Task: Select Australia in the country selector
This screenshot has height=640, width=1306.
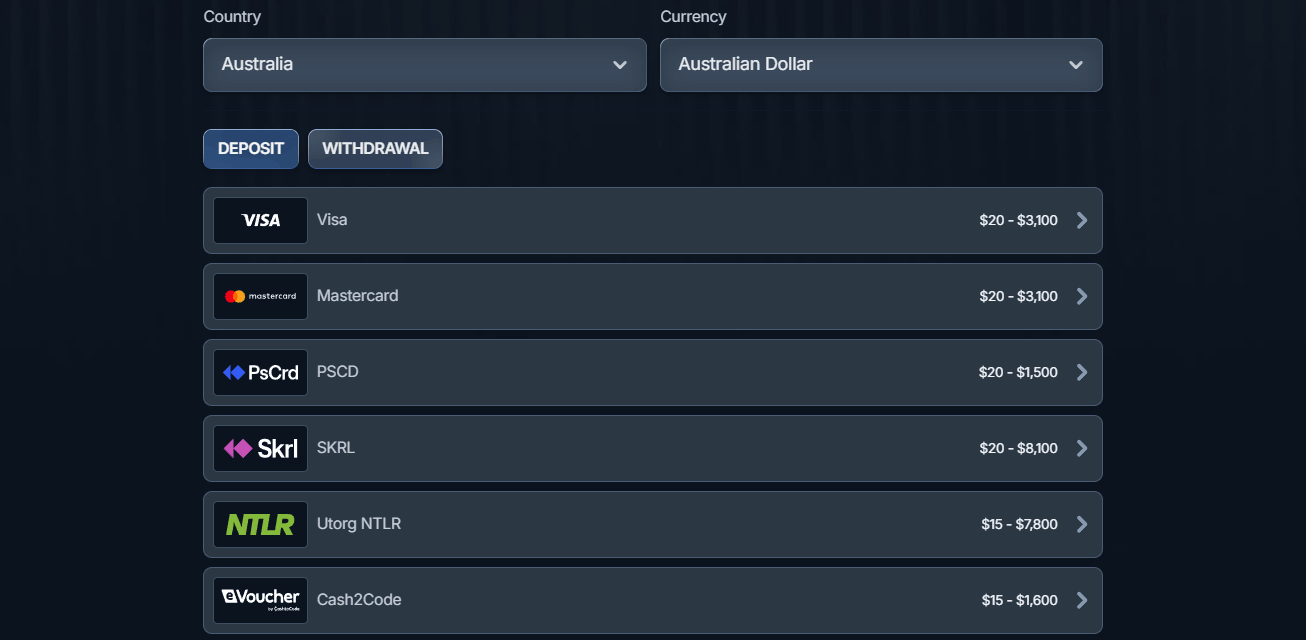Action: (424, 64)
